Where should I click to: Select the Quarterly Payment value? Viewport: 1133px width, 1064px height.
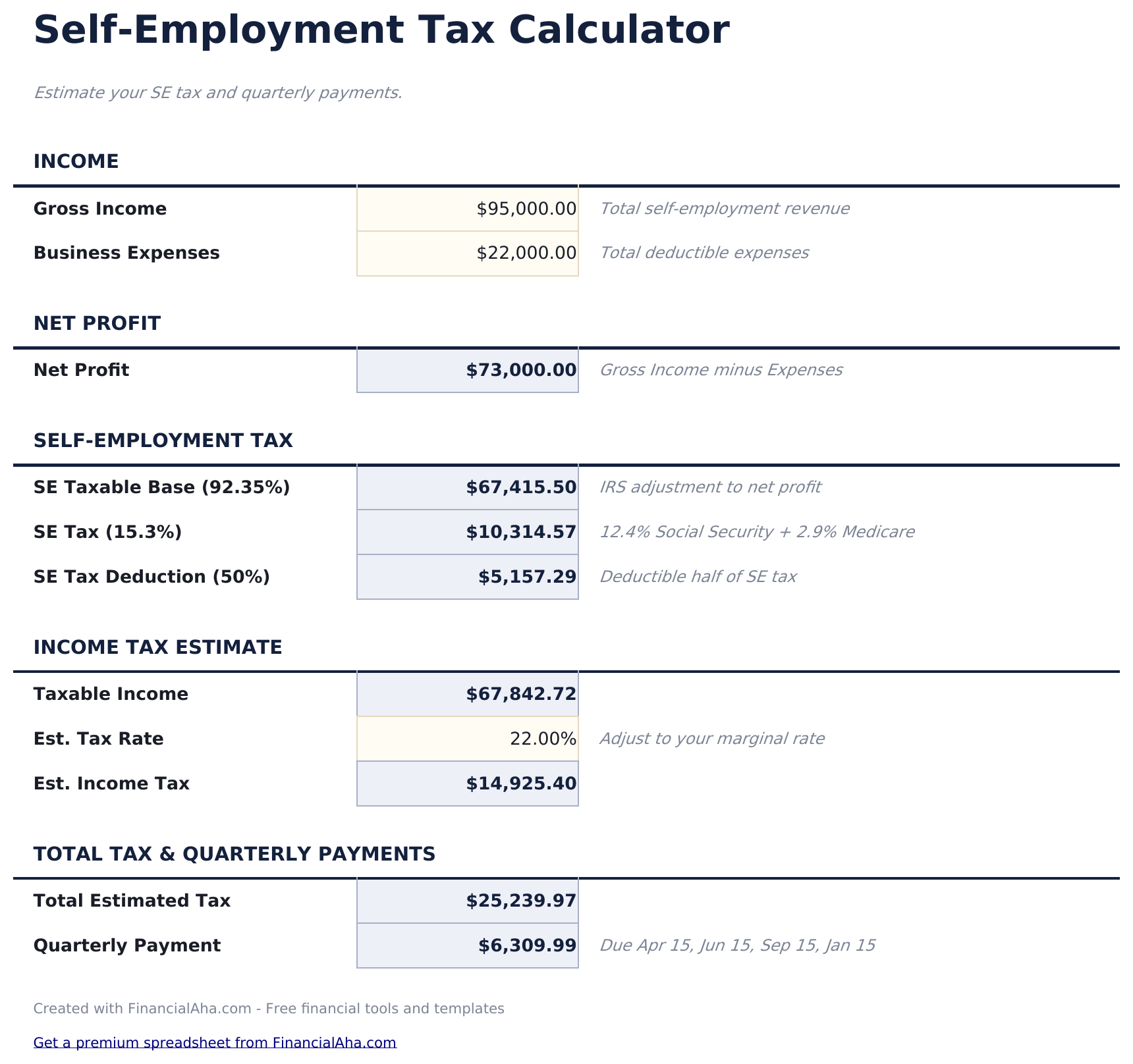click(468, 945)
